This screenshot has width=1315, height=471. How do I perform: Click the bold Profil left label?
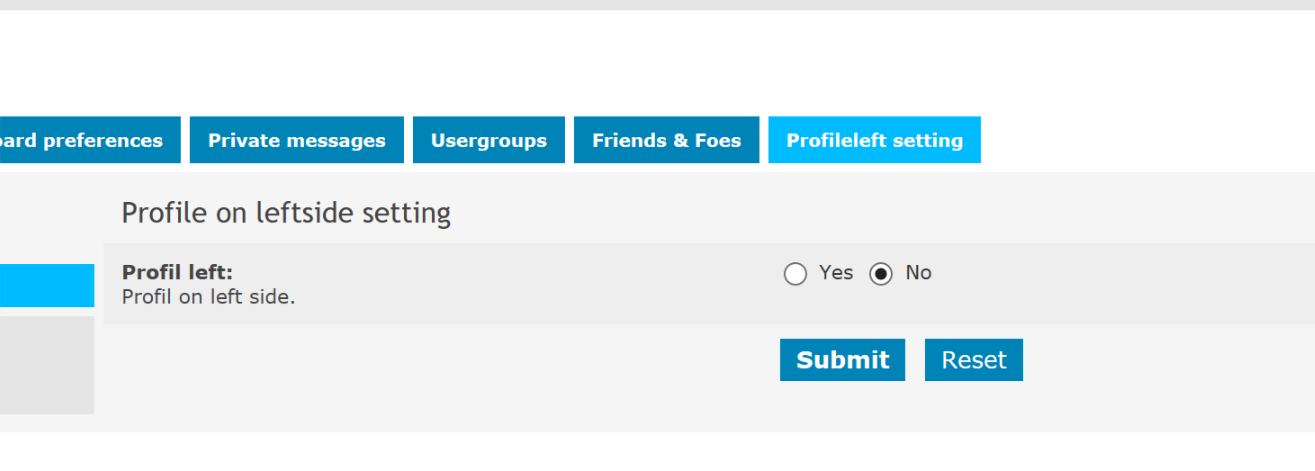[x=177, y=272]
